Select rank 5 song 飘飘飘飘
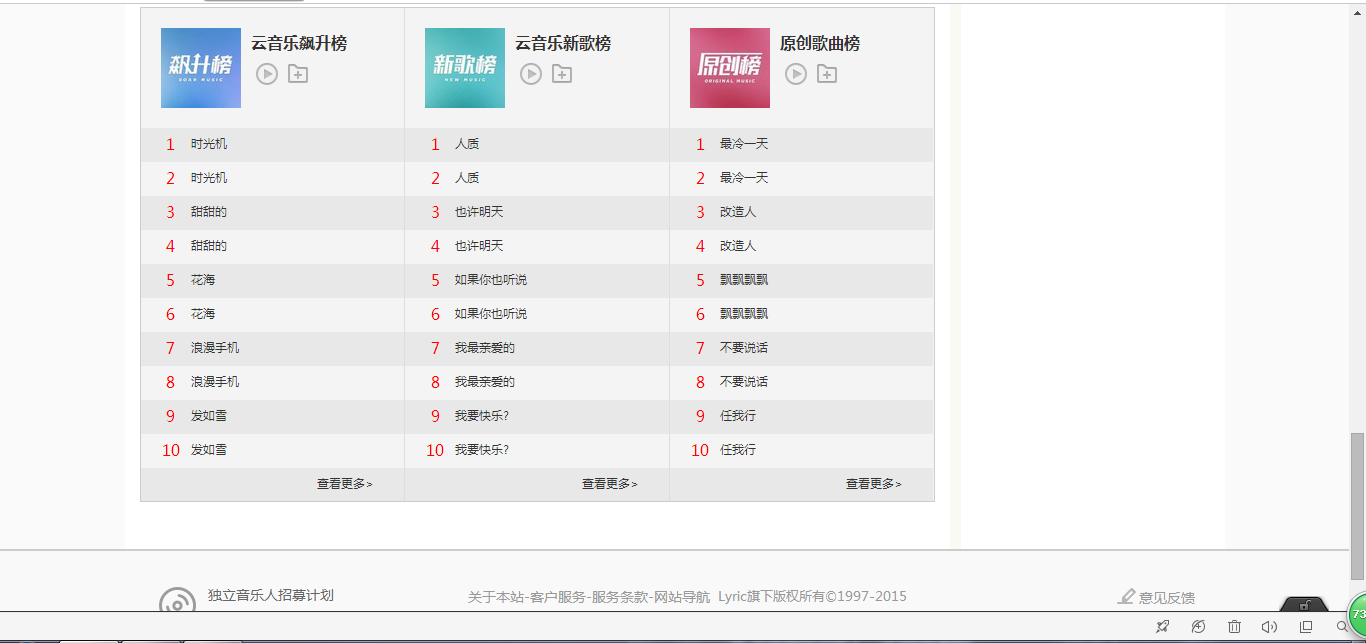 (x=744, y=280)
